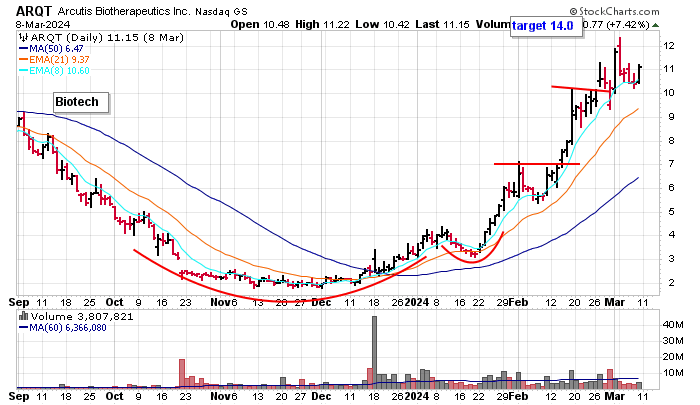Click the tallest volume bar above 40M
The image size is (700, 405).
[x=374, y=352]
